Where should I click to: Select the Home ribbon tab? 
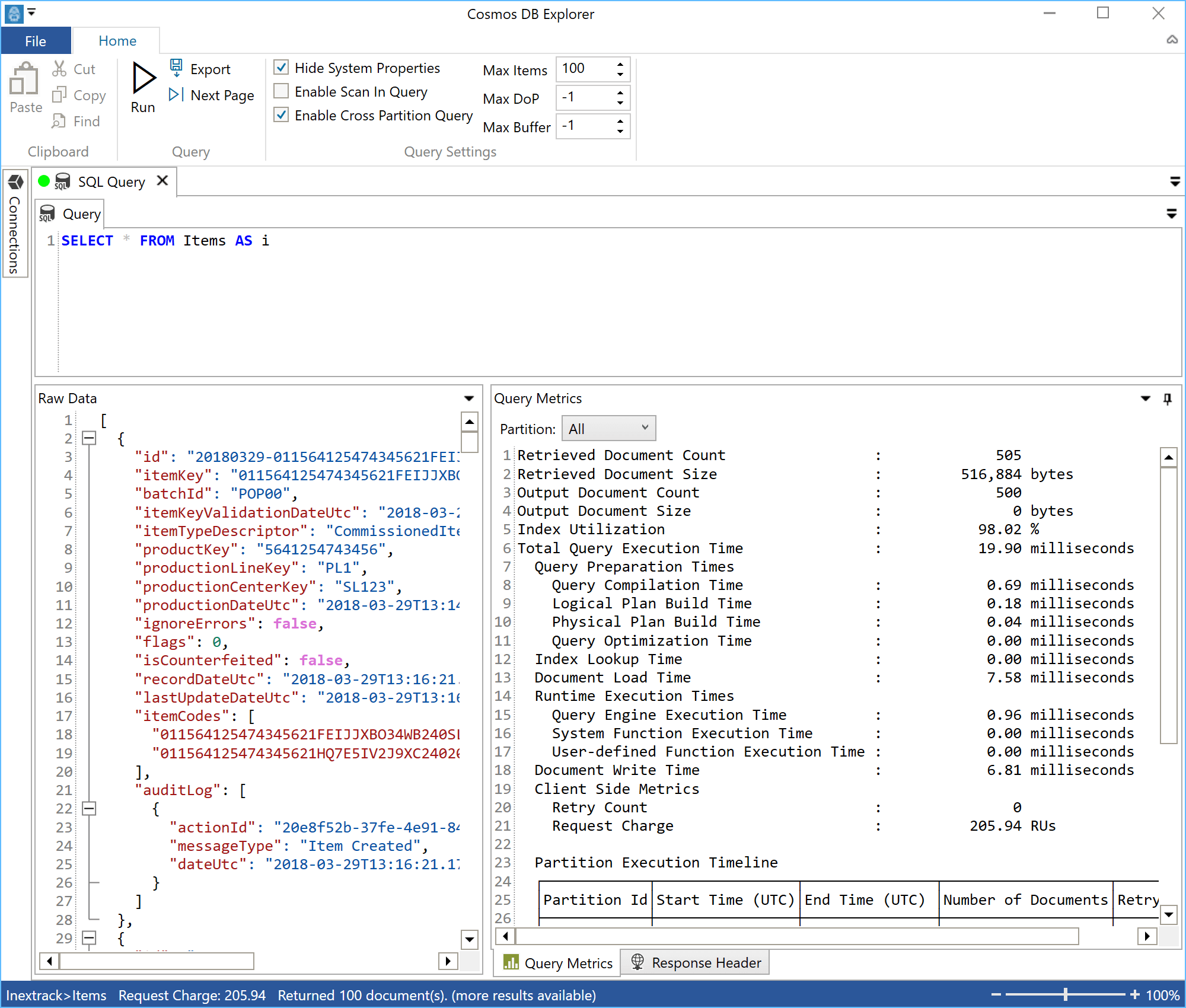(117, 40)
